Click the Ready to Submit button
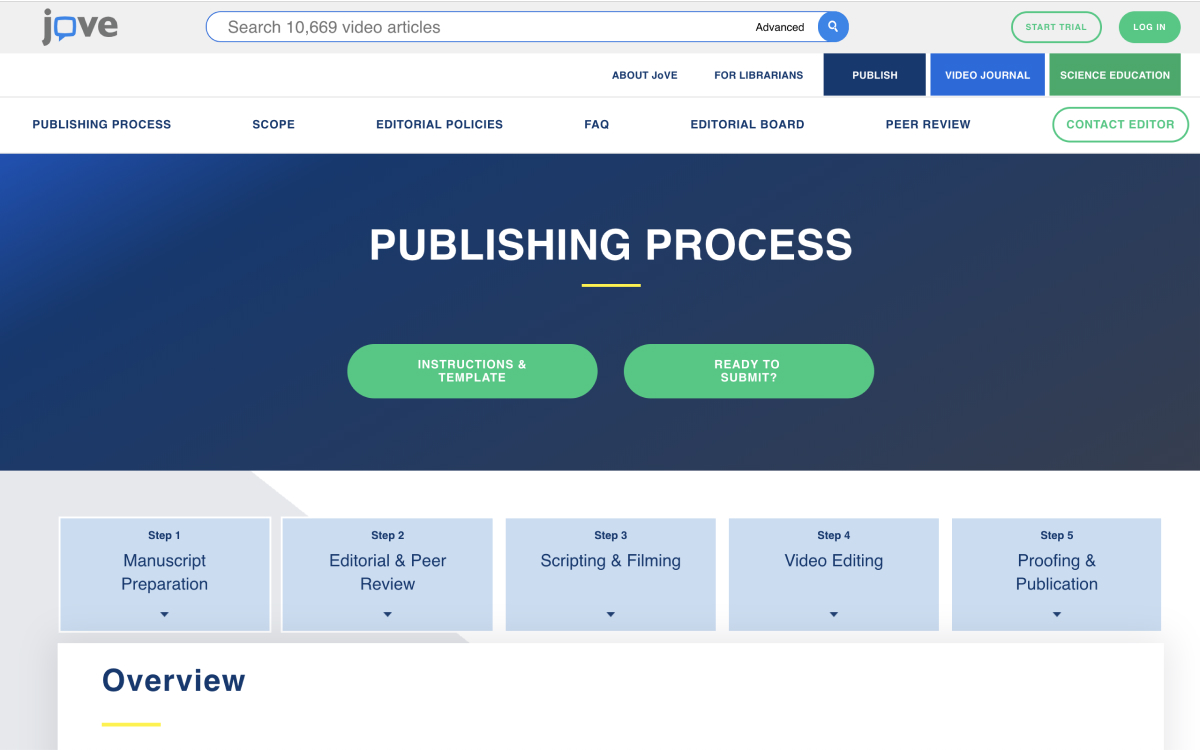This screenshot has width=1200, height=750. 748,371
